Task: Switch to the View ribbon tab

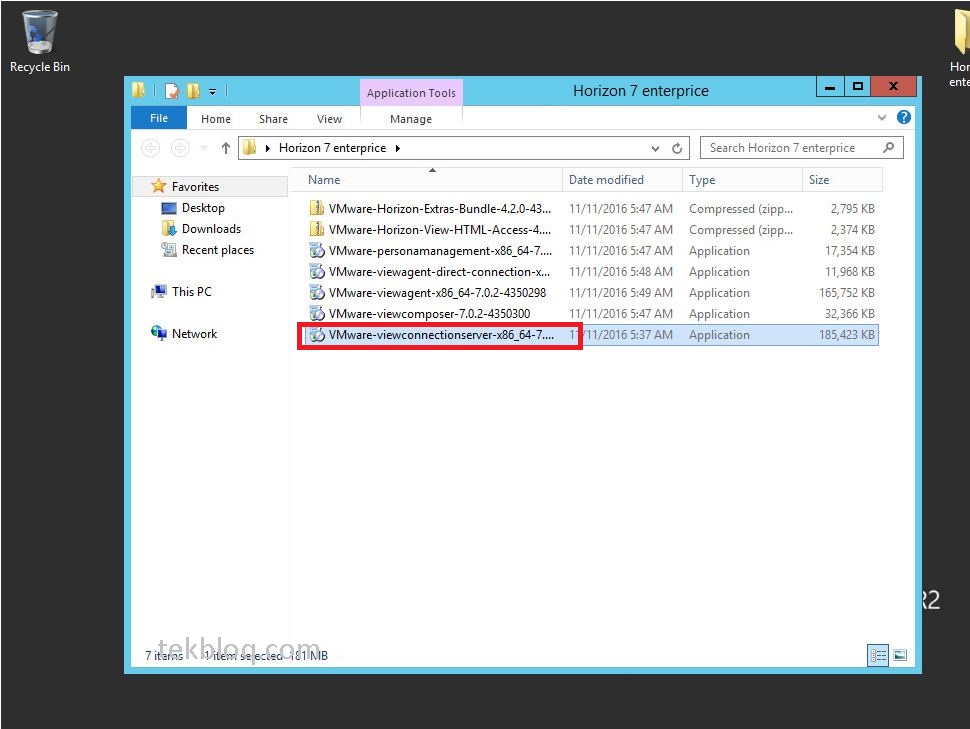Action: [329, 119]
